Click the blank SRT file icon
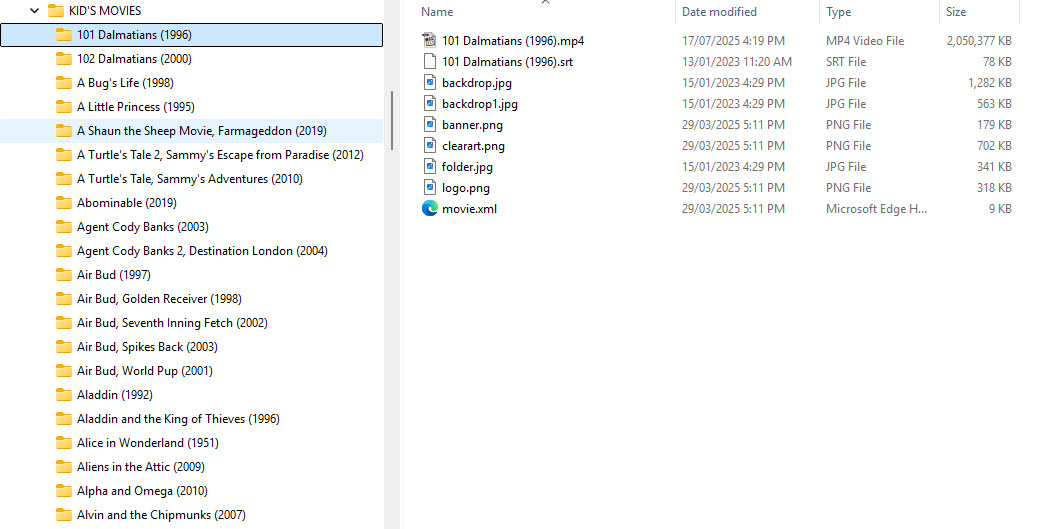Screen dimensions: 1044x529 (429, 61)
